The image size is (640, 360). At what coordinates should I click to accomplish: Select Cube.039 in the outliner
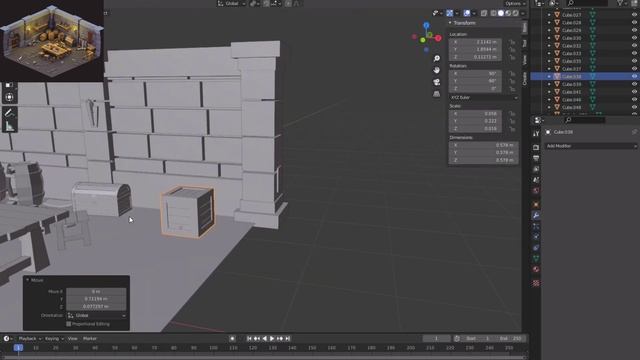point(571,84)
